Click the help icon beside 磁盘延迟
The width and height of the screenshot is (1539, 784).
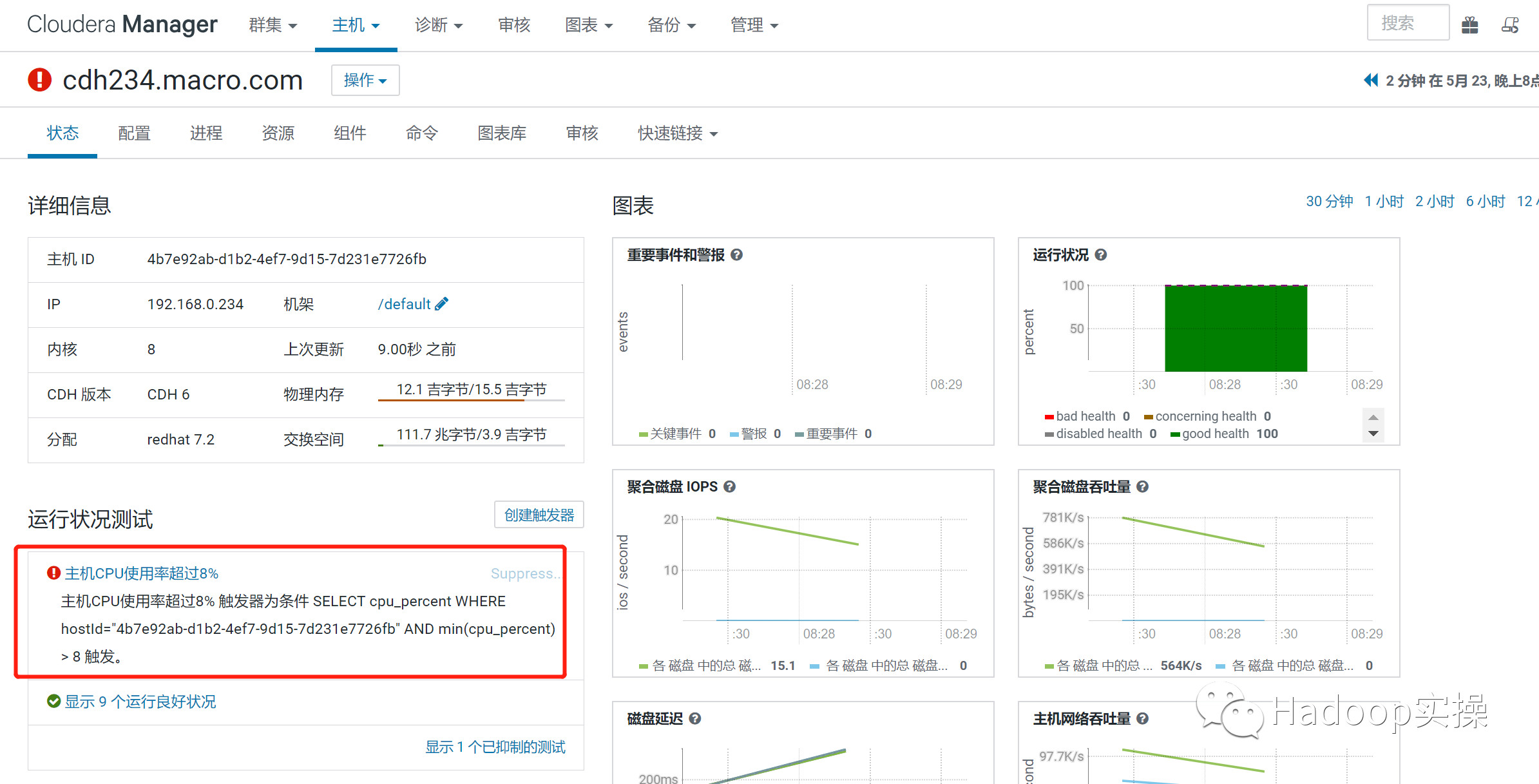[694, 718]
